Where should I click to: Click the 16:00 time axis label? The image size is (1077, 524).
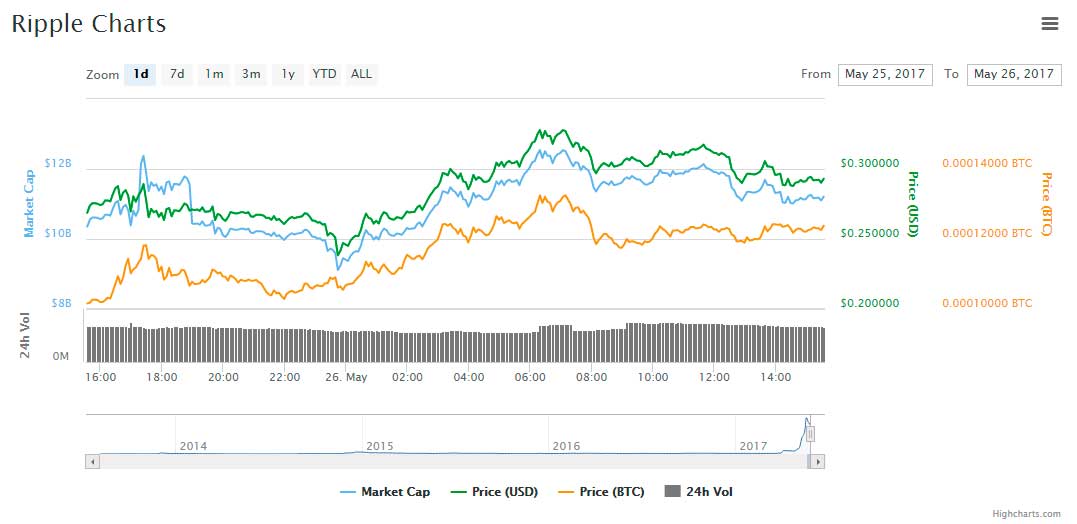click(x=101, y=377)
